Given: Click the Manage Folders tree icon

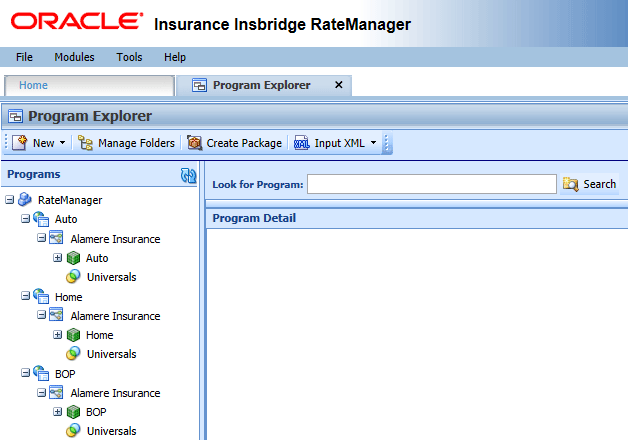Looking at the screenshot, I should pos(85,143).
